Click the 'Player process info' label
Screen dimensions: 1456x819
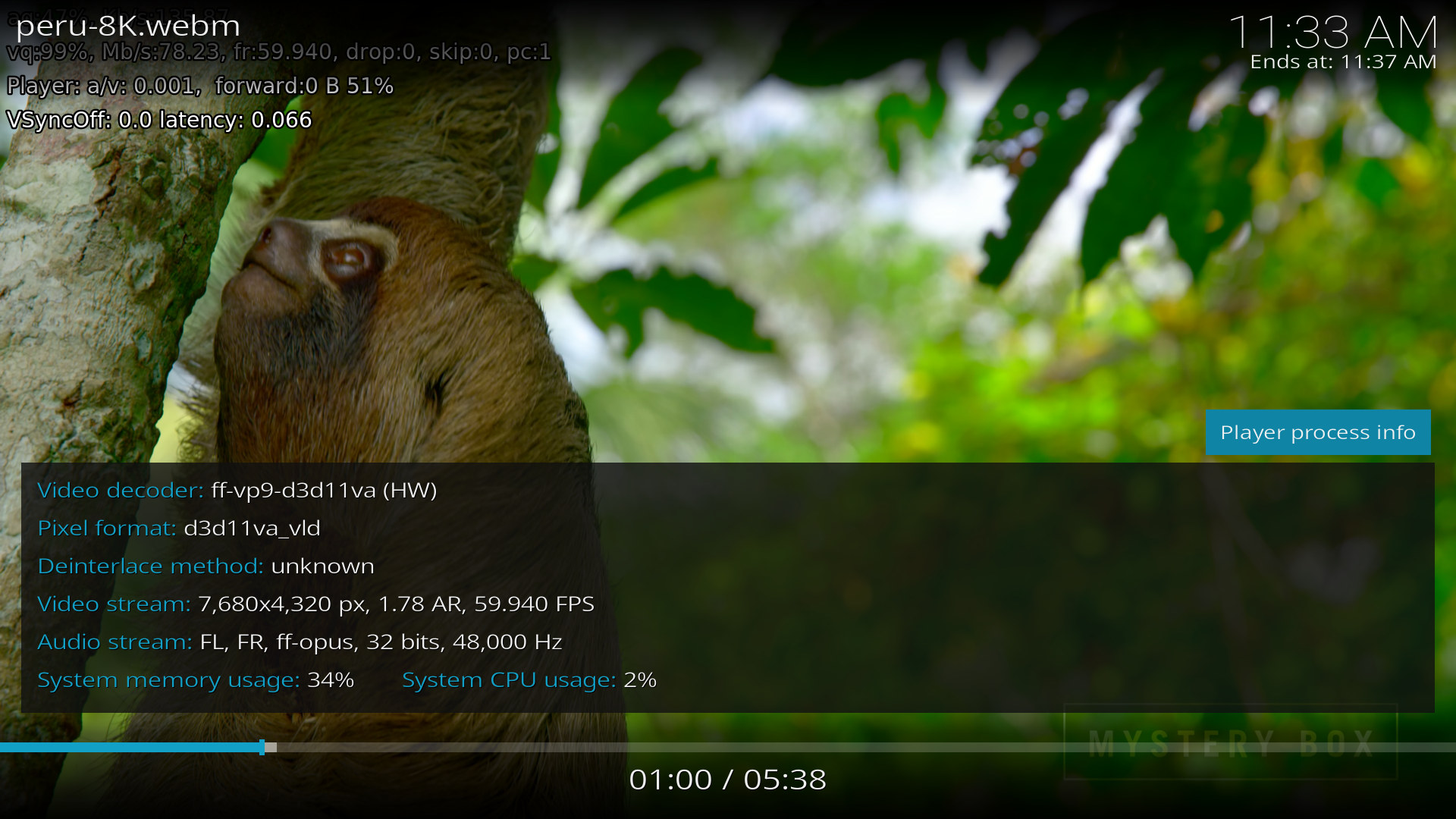(x=1318, y=432)
